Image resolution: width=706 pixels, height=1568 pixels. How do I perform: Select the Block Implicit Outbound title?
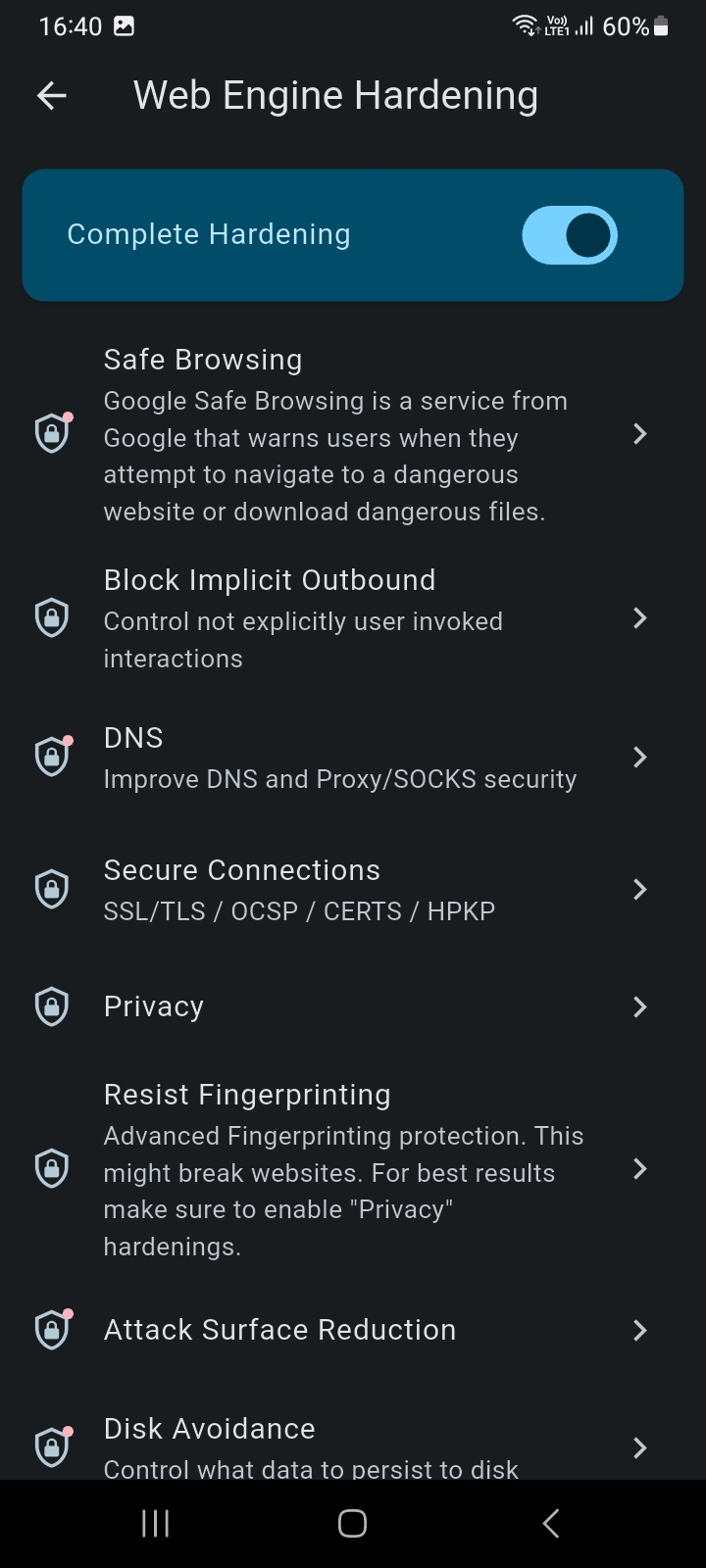point(270,580)
